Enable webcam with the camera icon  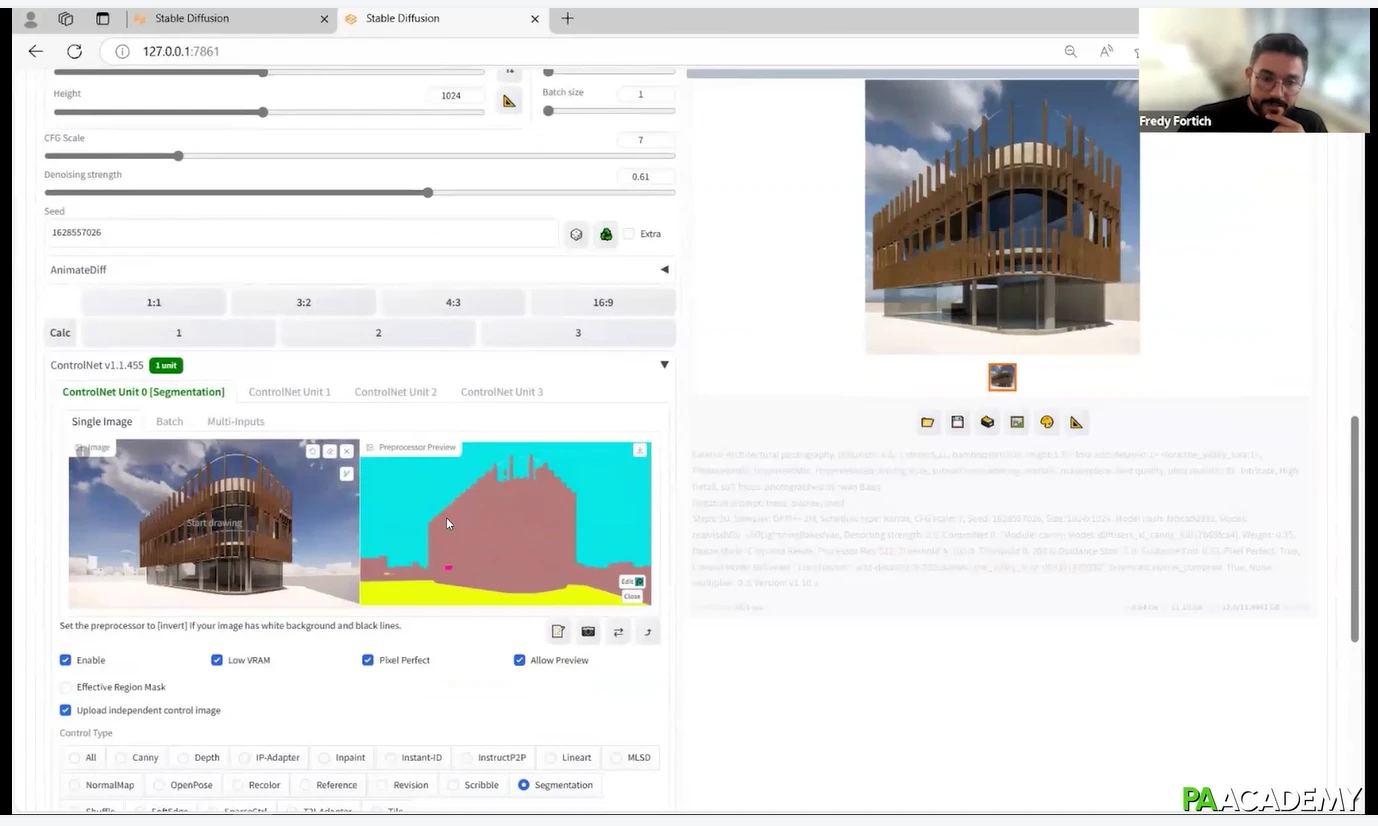click(x=588, y=632)
